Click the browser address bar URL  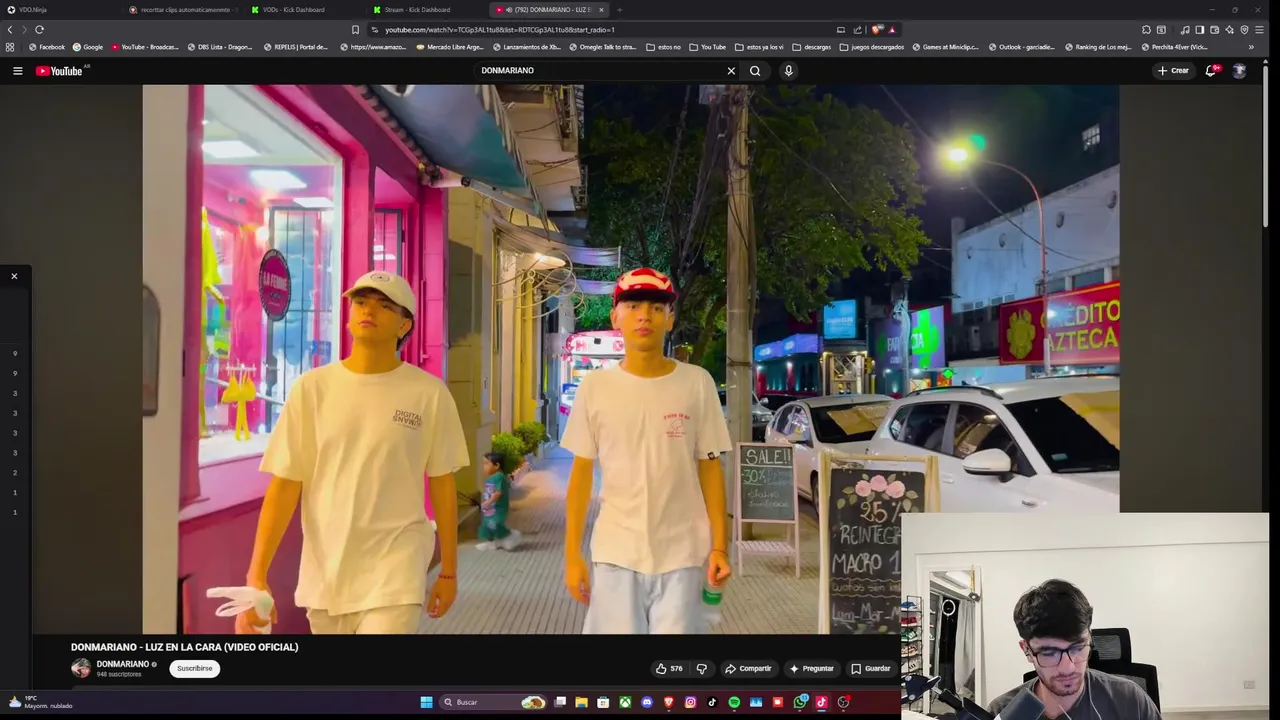tap(500, 30)
